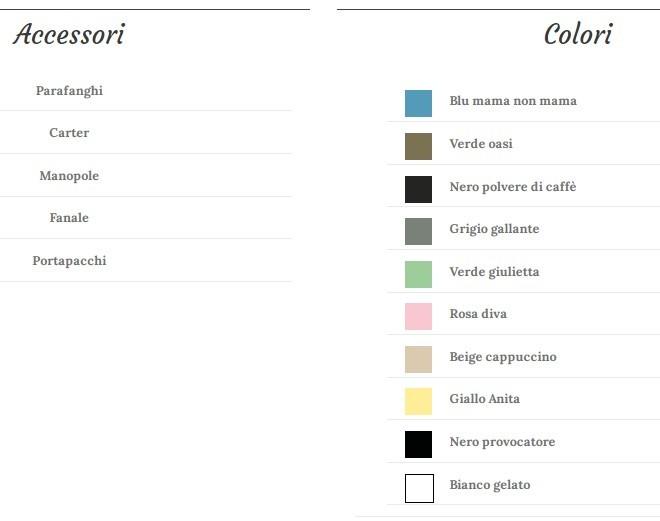Open the Parafanghi accessory item
Image resolution: width=660 pixels, height=521 pixels.
pos(69,91)
